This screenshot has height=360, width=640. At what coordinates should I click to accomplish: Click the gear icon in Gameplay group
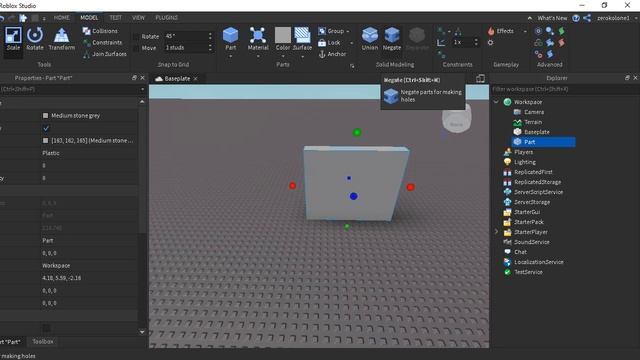click(491, 42)
